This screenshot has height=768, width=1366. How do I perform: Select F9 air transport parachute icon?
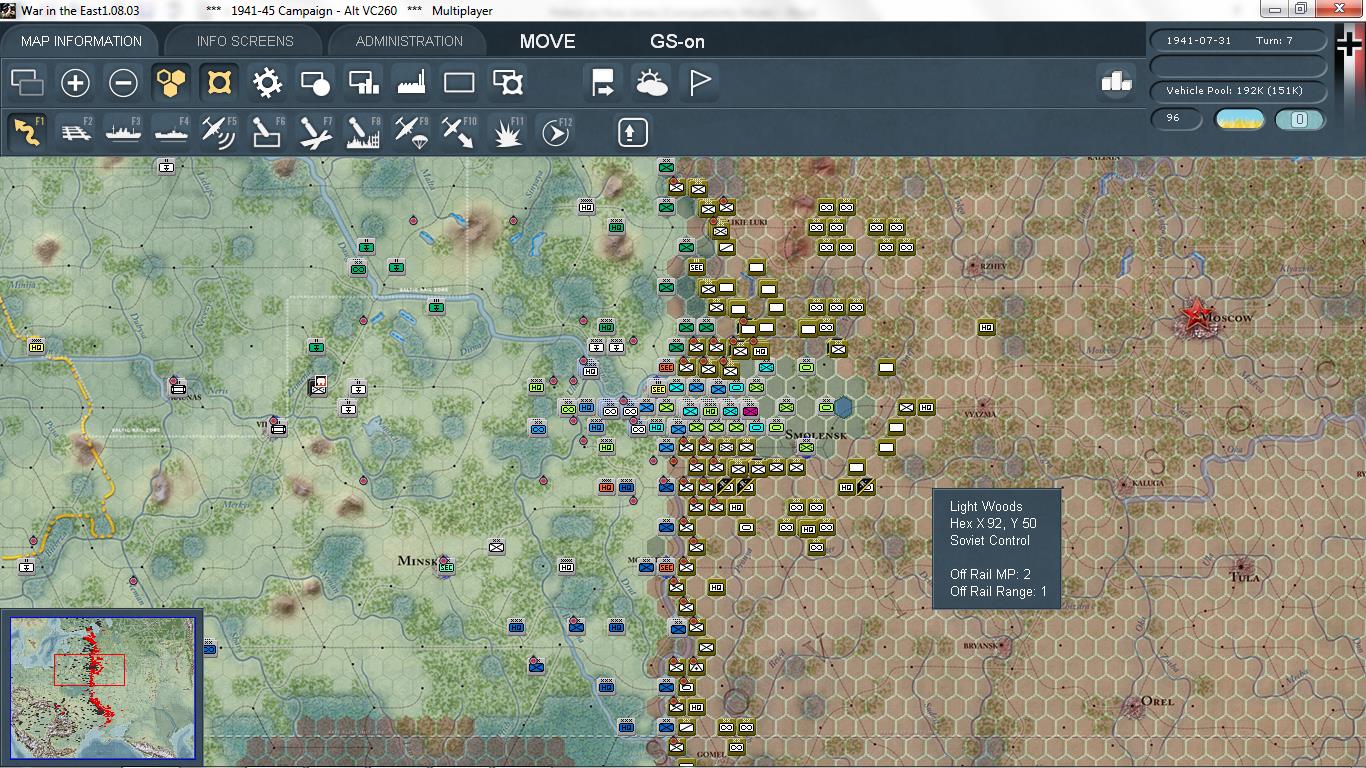click(411, 132)
